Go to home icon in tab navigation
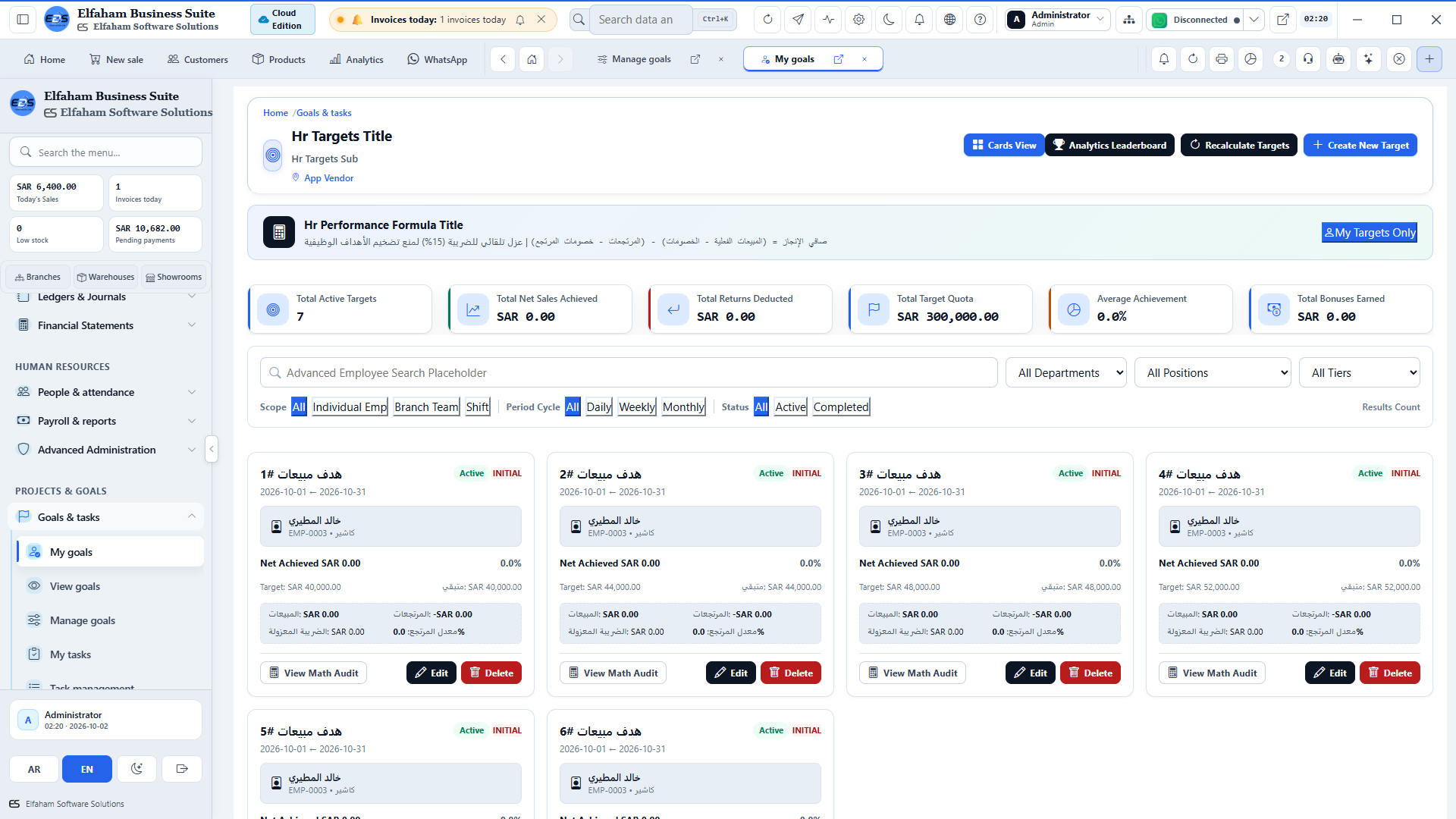The width and height of the screenshot is (1456, 819). point(532,59)
